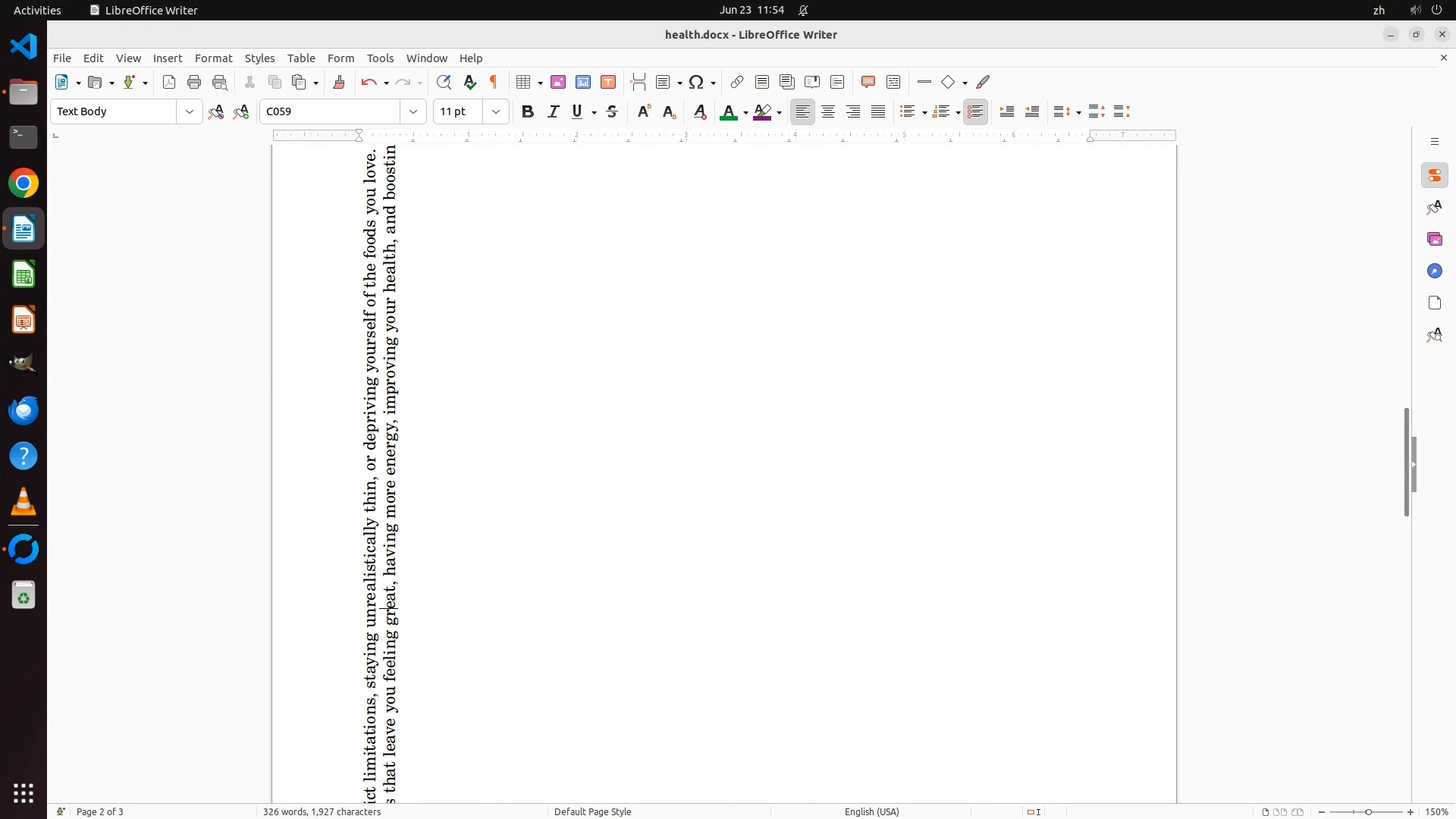
Task: Click Default Page Style in status bar
Action: click(592, 811)
